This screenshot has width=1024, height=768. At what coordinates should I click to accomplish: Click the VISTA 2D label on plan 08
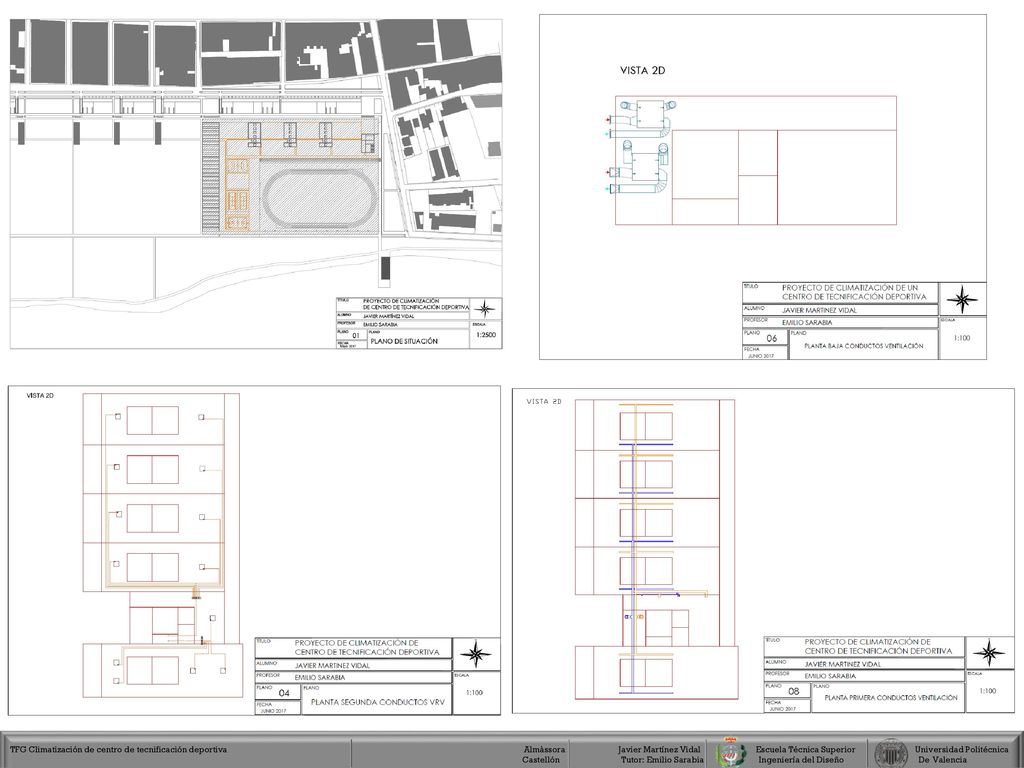click(544, 402)
